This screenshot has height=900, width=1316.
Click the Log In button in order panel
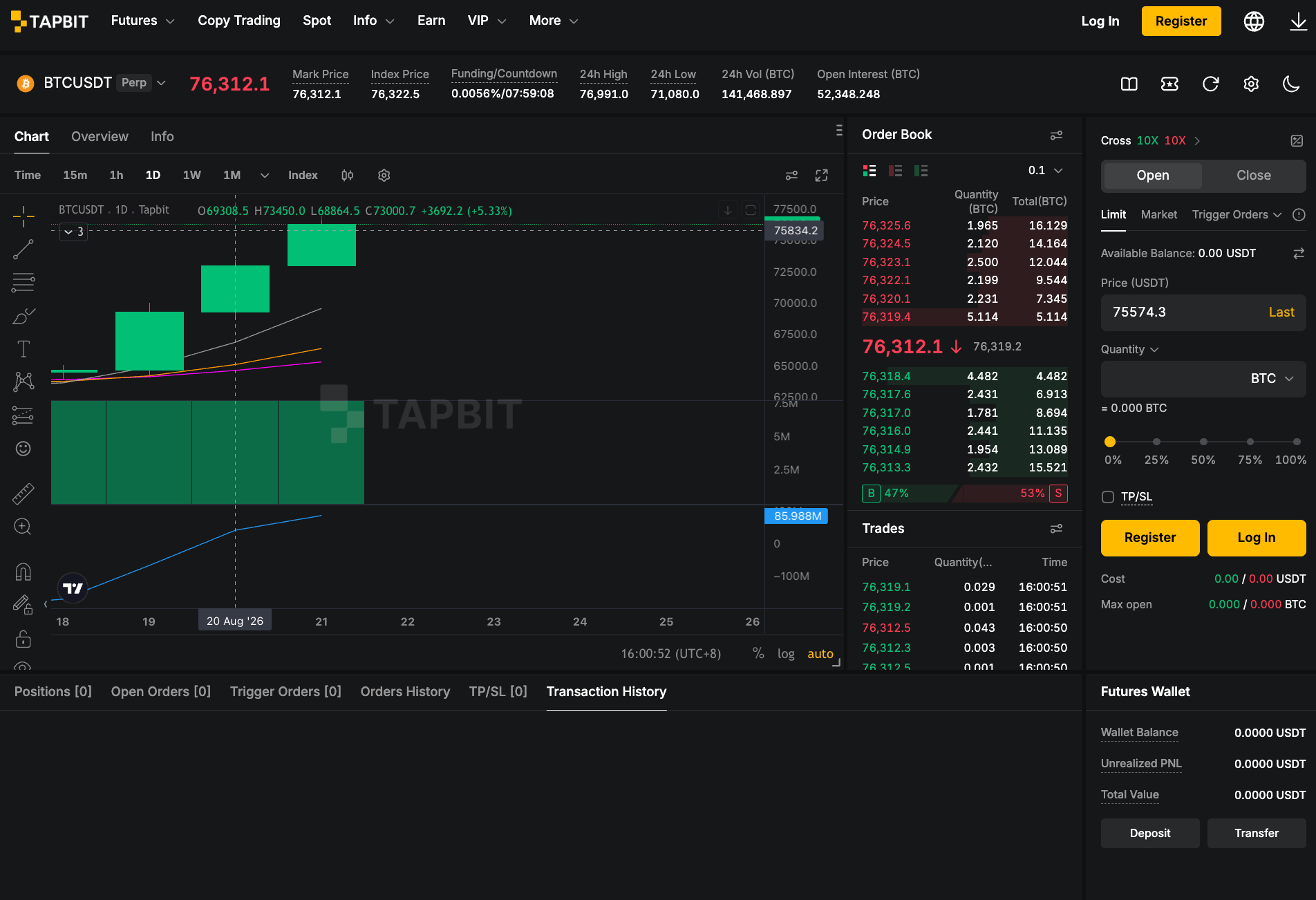pyautogui.click(x=1256, y=538)
